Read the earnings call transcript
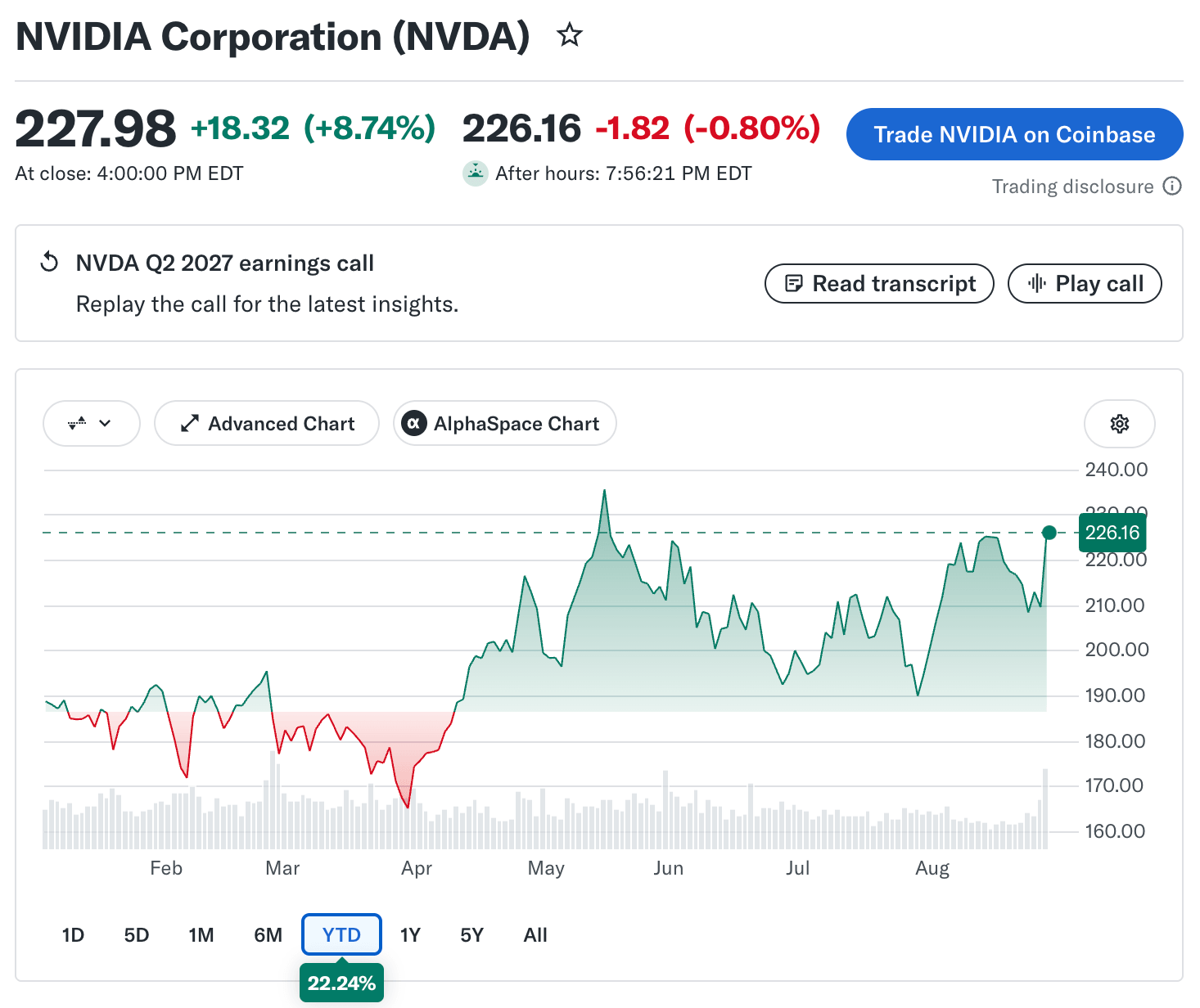This screenshot has width=1200, height=1008. pyautogui.click(x=879, y=284)
